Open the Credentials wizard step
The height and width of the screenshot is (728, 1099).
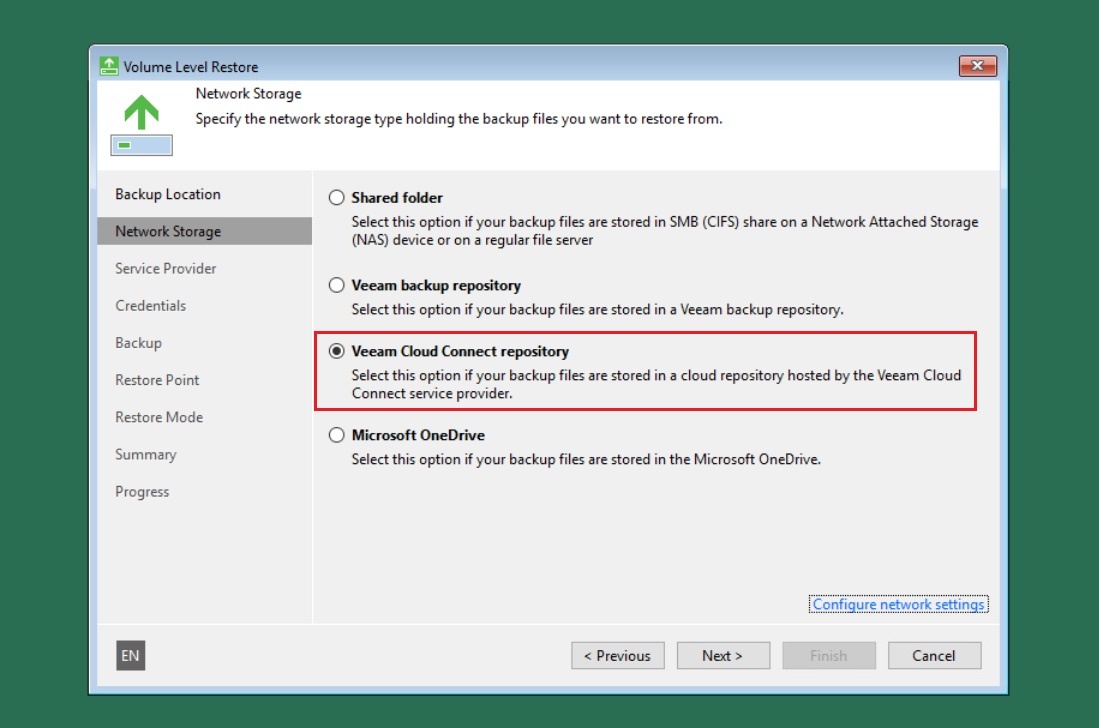151,306
